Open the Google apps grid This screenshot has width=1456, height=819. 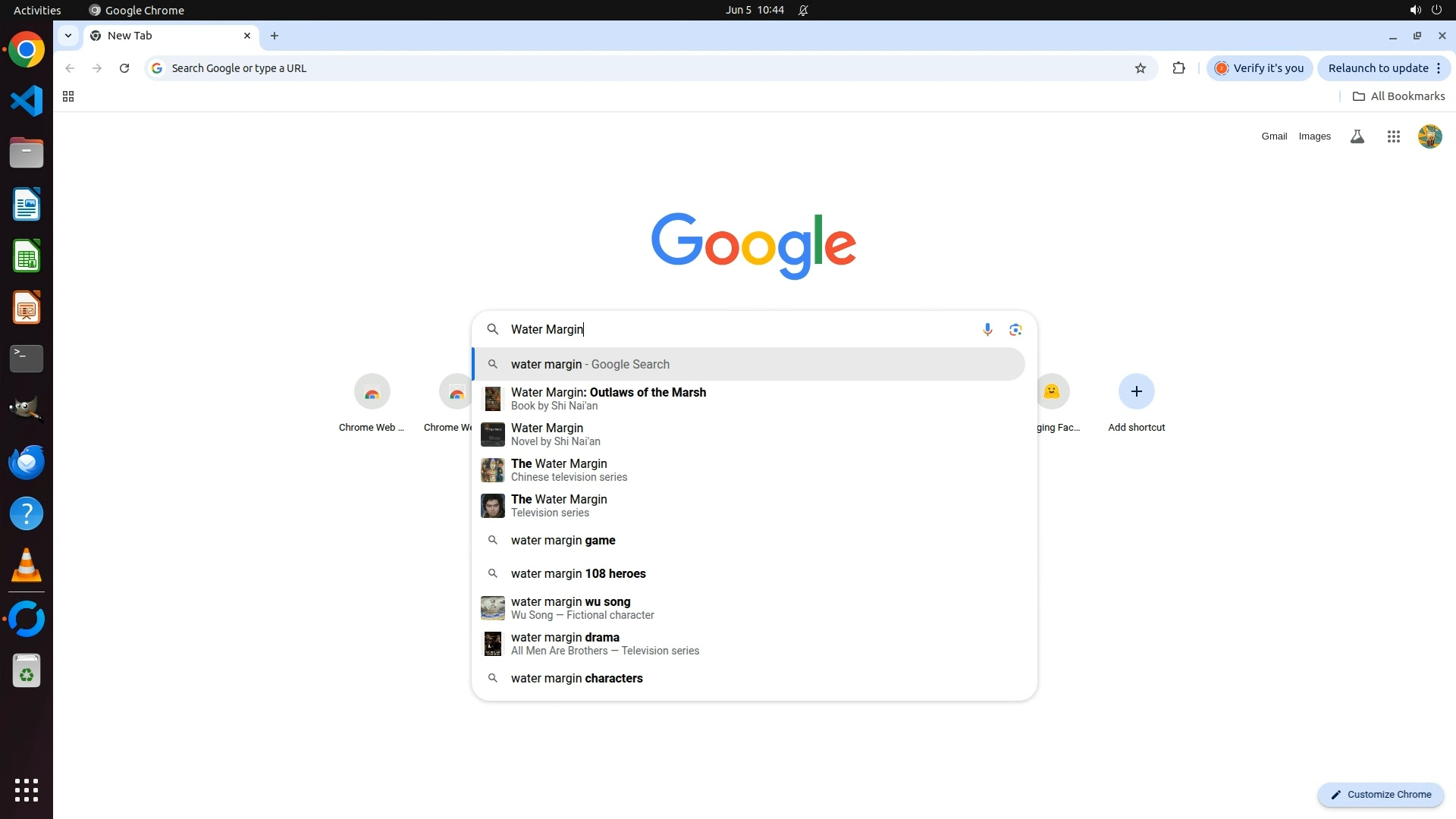pyautogui.click(x=1393, y=136)
